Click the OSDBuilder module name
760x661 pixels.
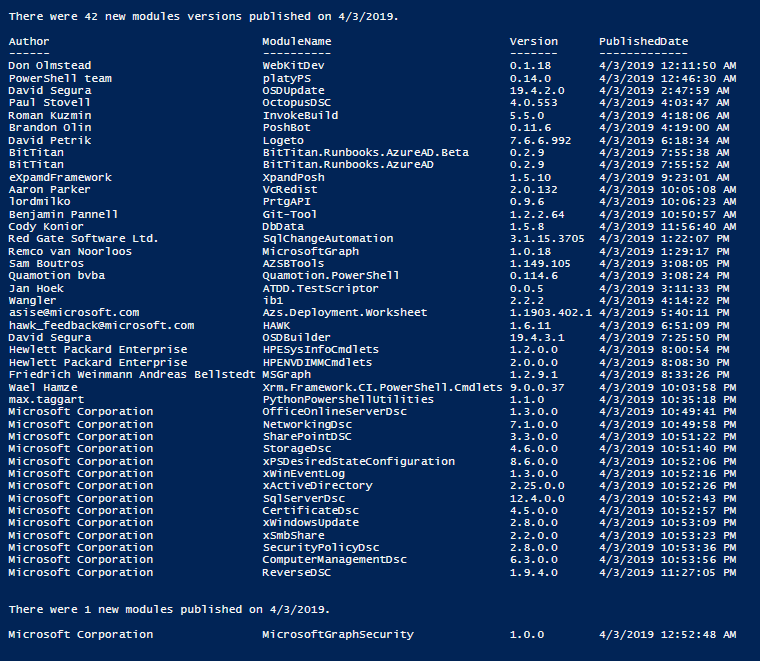(297, 337)
